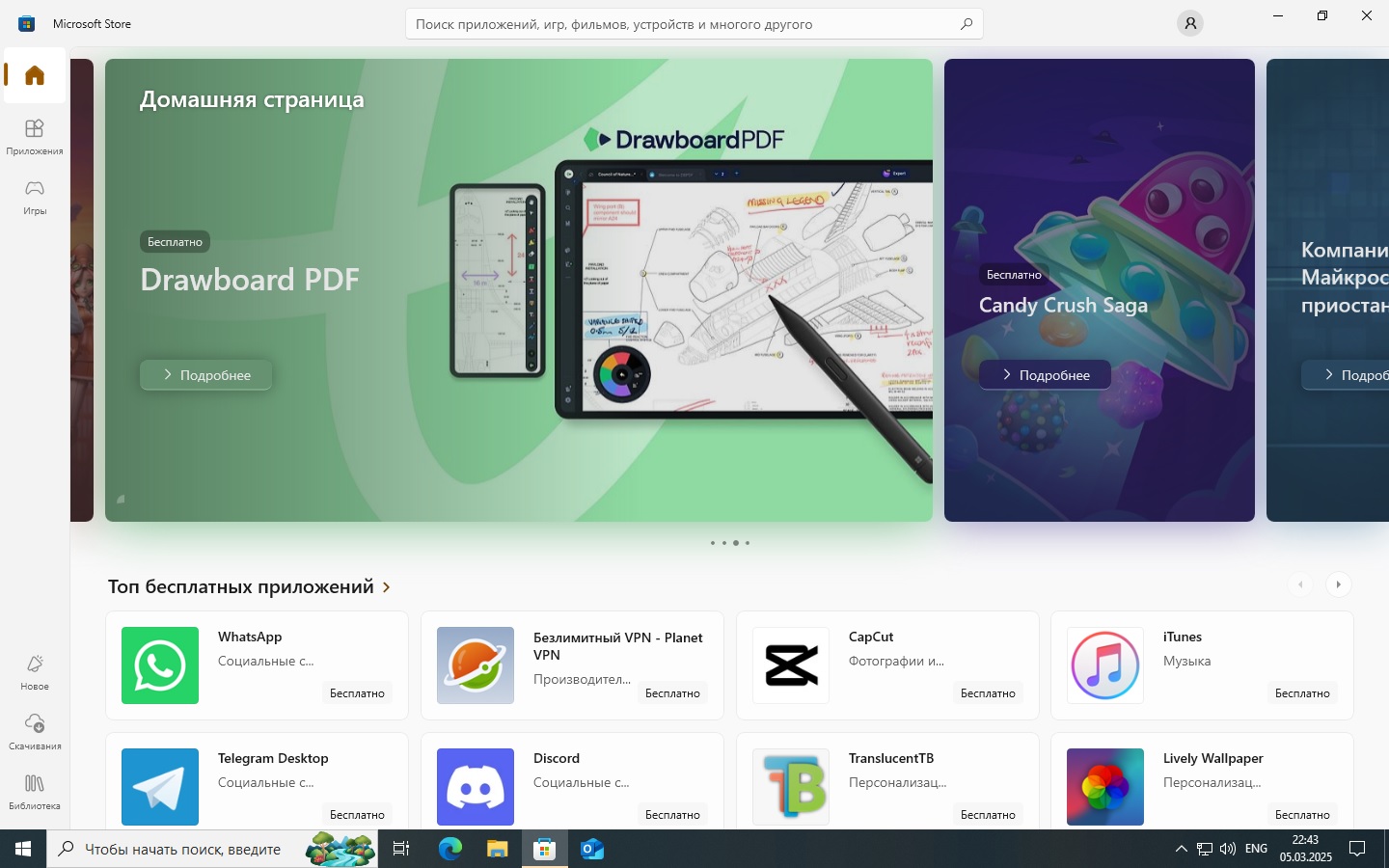The image size is (1389, 868).
Task: Open the WhatsApp app icon
Action: pos(160,665)
